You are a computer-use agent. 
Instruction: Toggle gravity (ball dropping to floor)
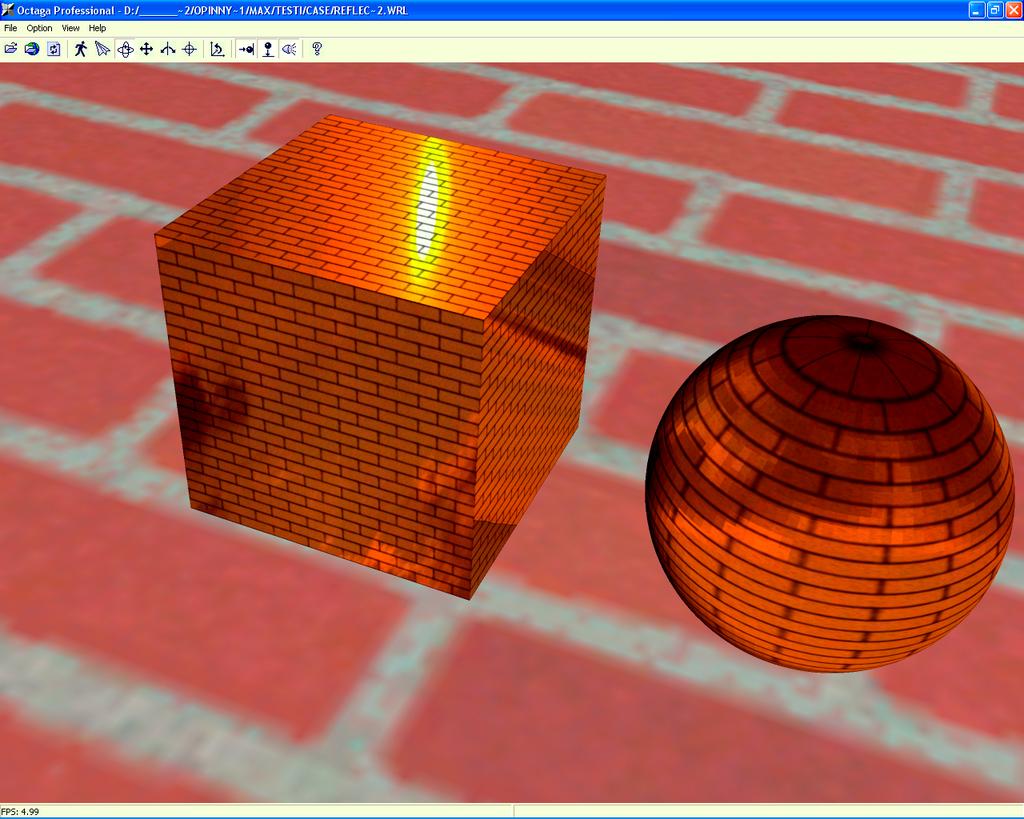[268, 49]
